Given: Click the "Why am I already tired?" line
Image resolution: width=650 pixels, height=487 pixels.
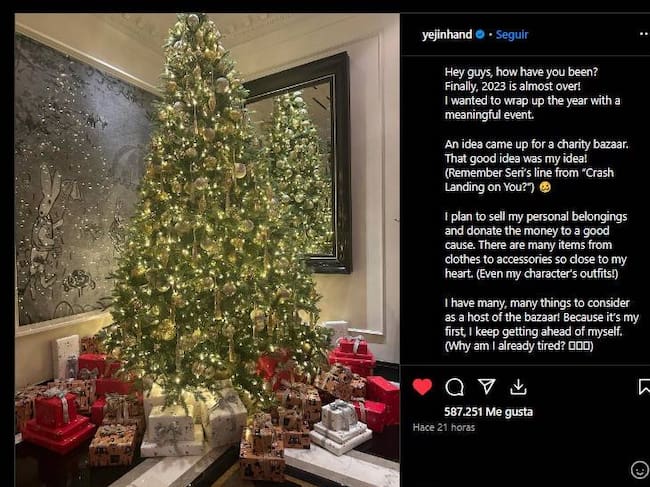Looking at the screenshot, I should 520,346.
